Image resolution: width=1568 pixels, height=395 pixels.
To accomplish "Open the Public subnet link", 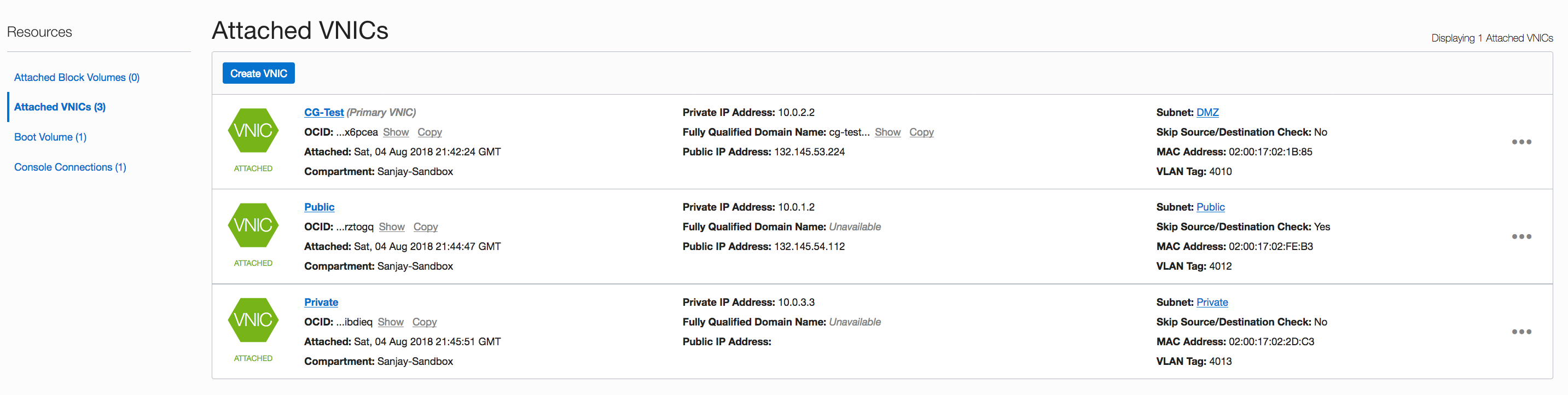I will click(x=1210, y=207).
